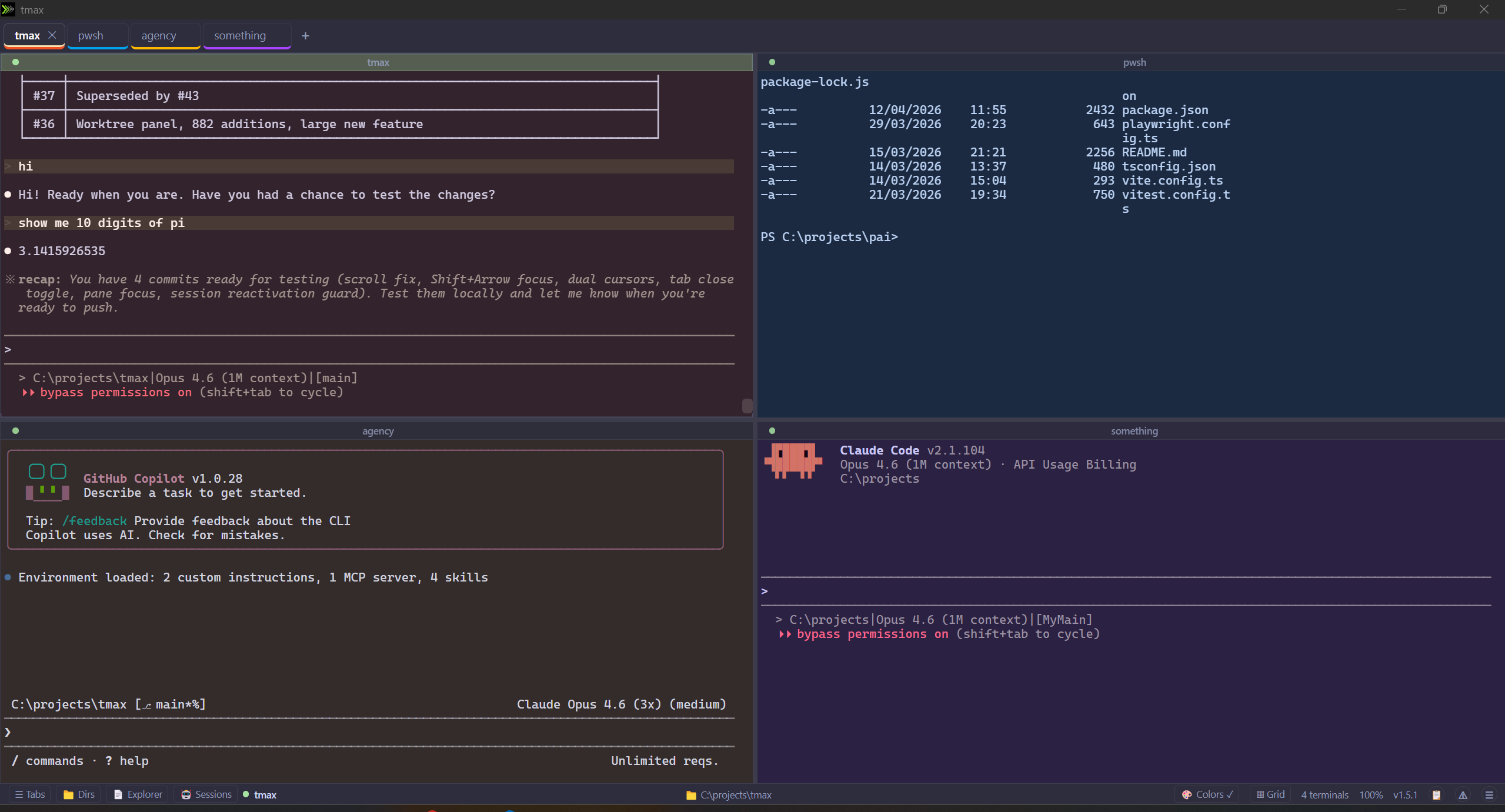Switch to the agency tab
Image resolution: width=1505 pixels, height=812 pixels.
158,35
